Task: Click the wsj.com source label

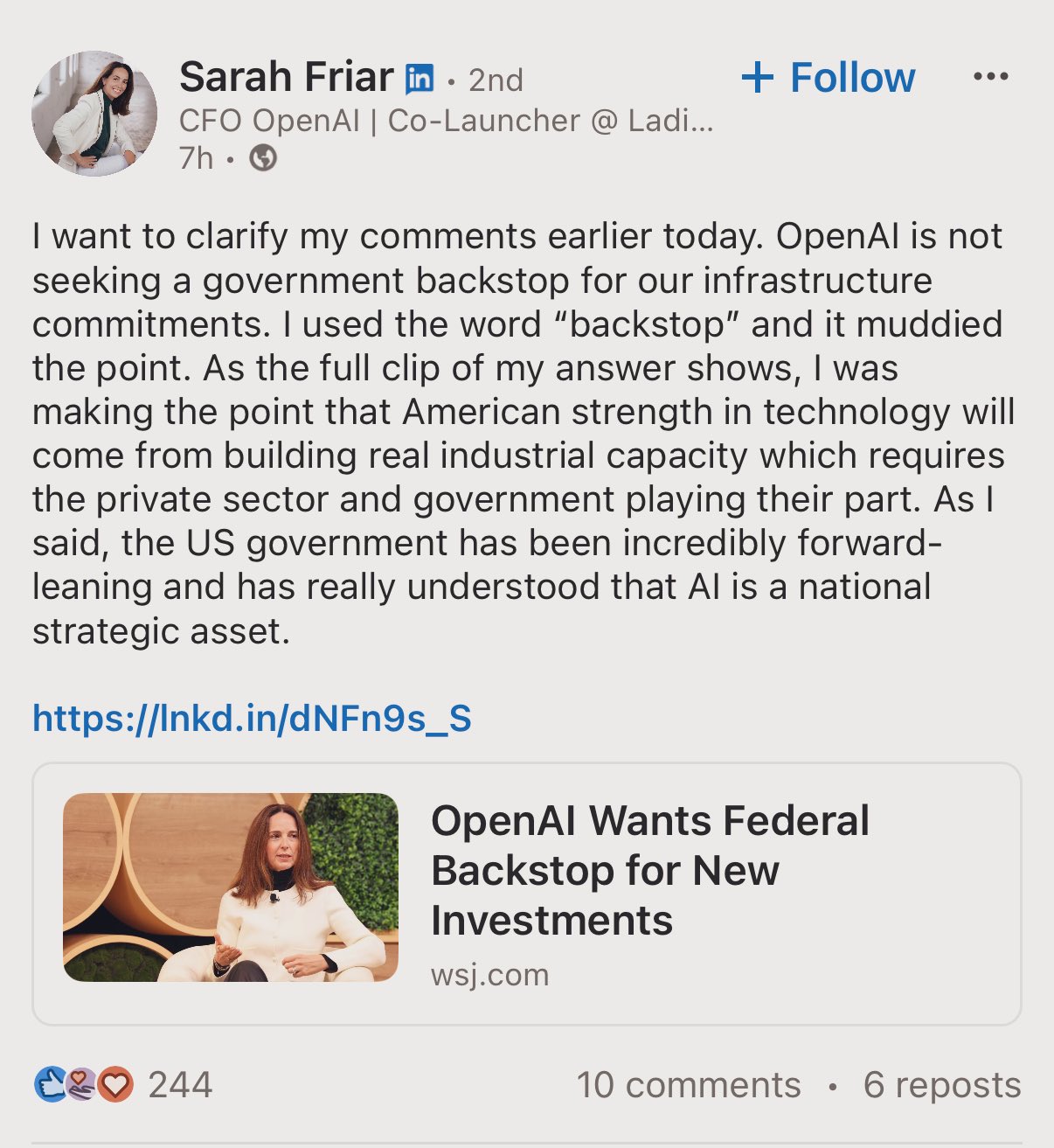Action: [489, 975]
